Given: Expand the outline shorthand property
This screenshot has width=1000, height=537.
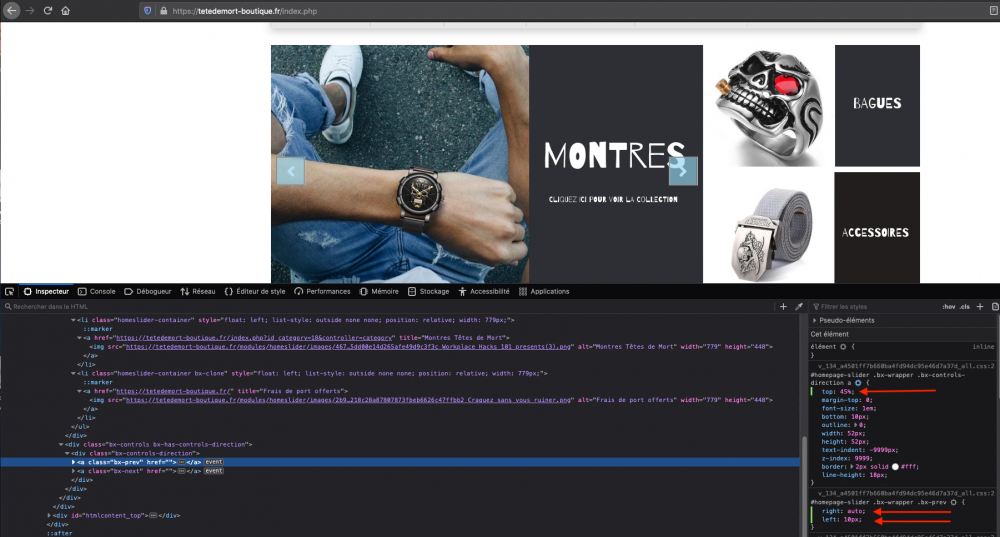Looking at the screenshot, I should pyautogui.click(x=855, y=425).
